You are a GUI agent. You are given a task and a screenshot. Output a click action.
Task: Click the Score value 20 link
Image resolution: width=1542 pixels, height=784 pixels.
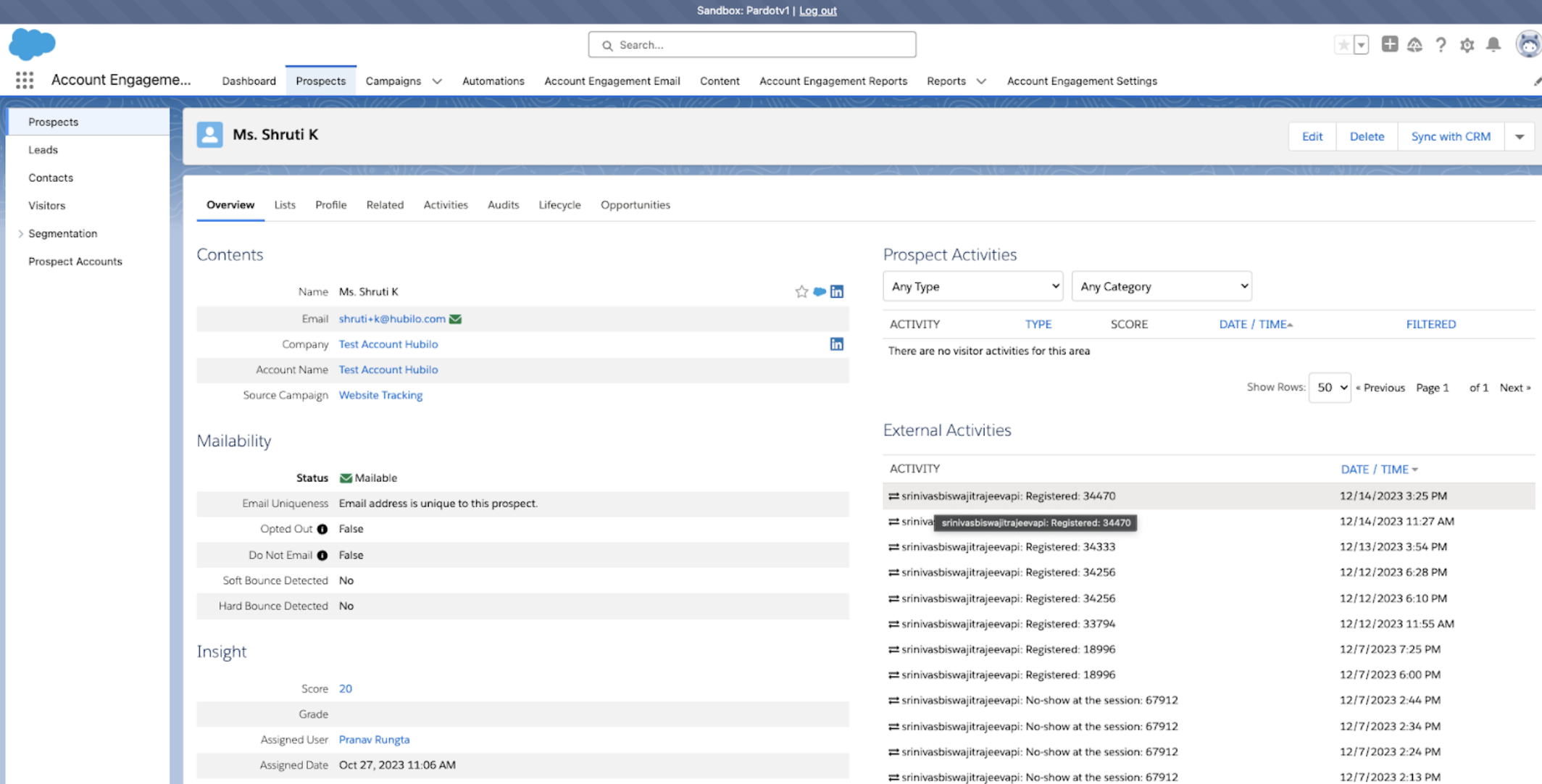click(x=346, y=689)
